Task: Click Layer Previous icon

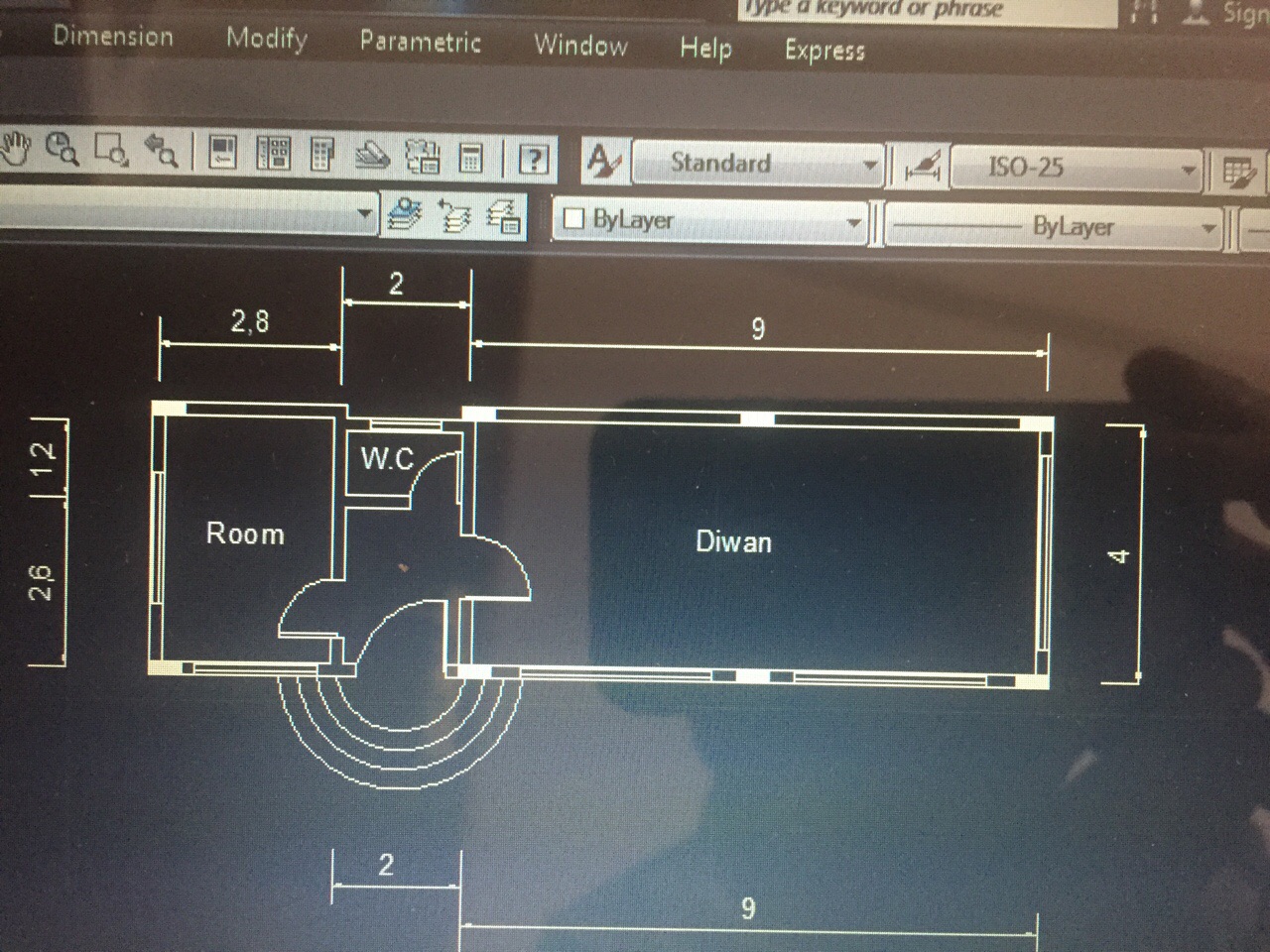Action: [453, 215]
